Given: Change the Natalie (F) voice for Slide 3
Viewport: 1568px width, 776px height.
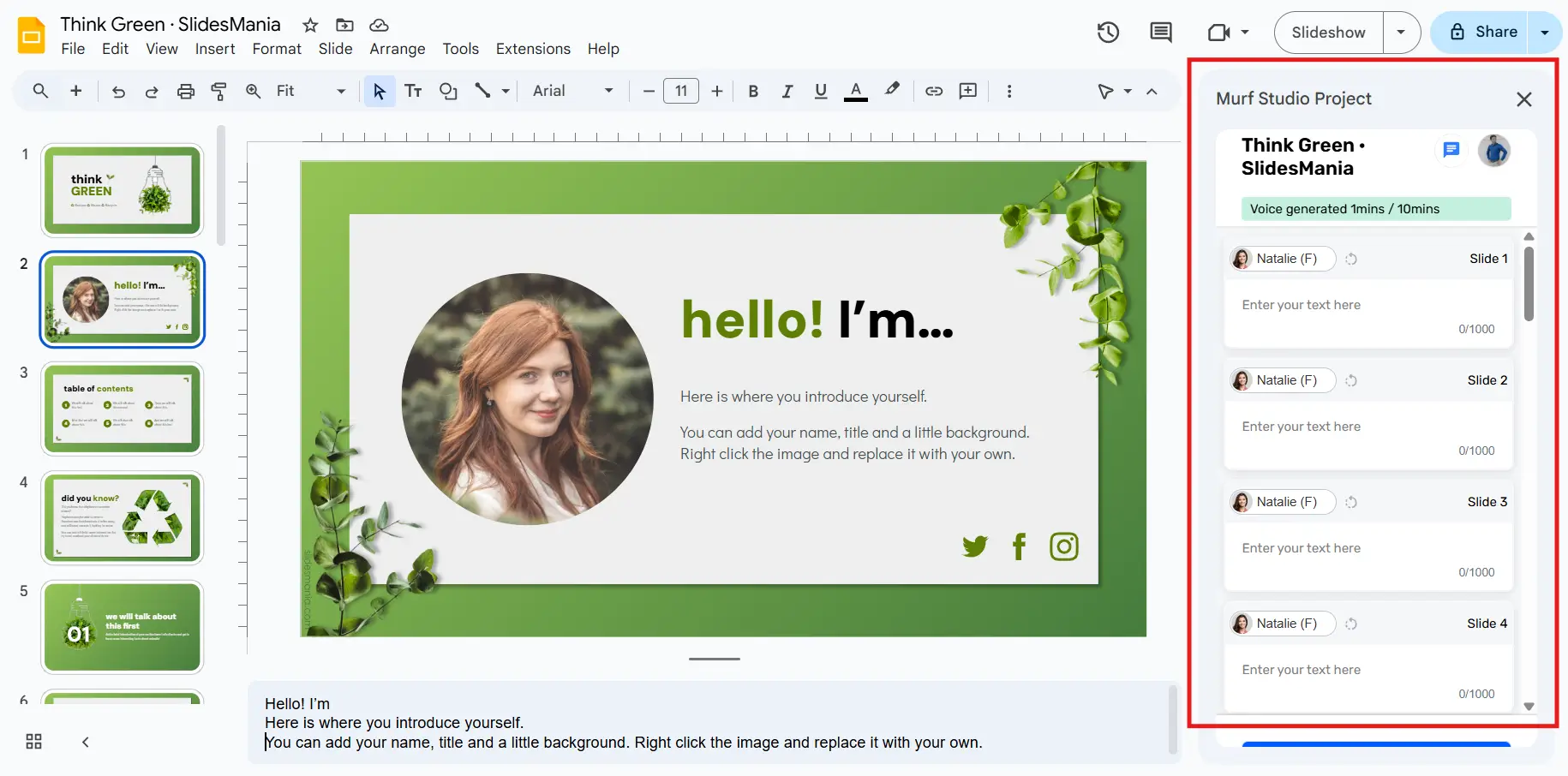Looking at the screenshot, I should tap(1283, 502).
